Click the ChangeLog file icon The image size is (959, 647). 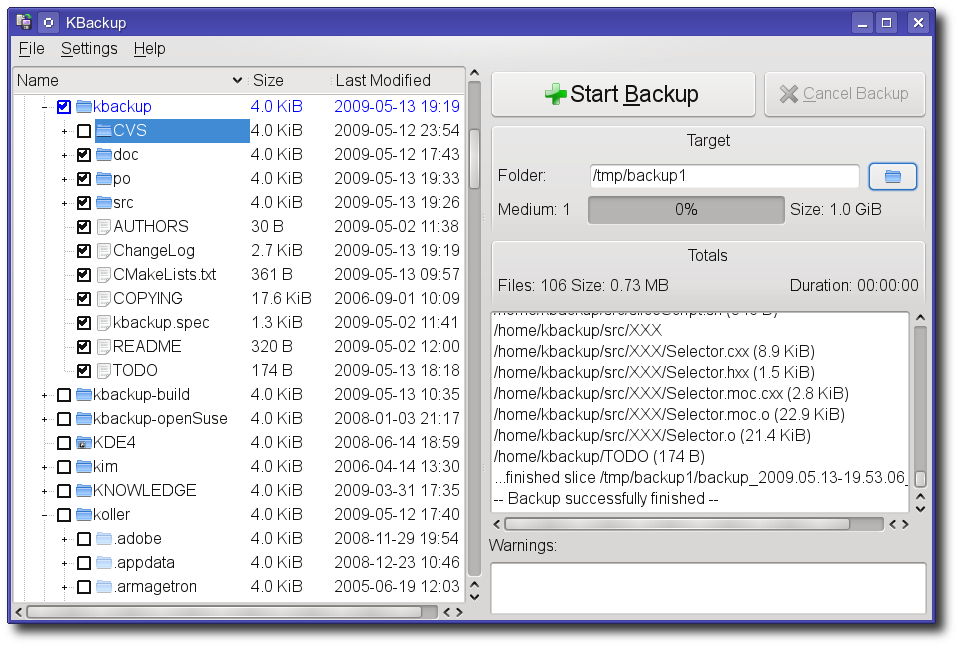click(x=104, y=251)
